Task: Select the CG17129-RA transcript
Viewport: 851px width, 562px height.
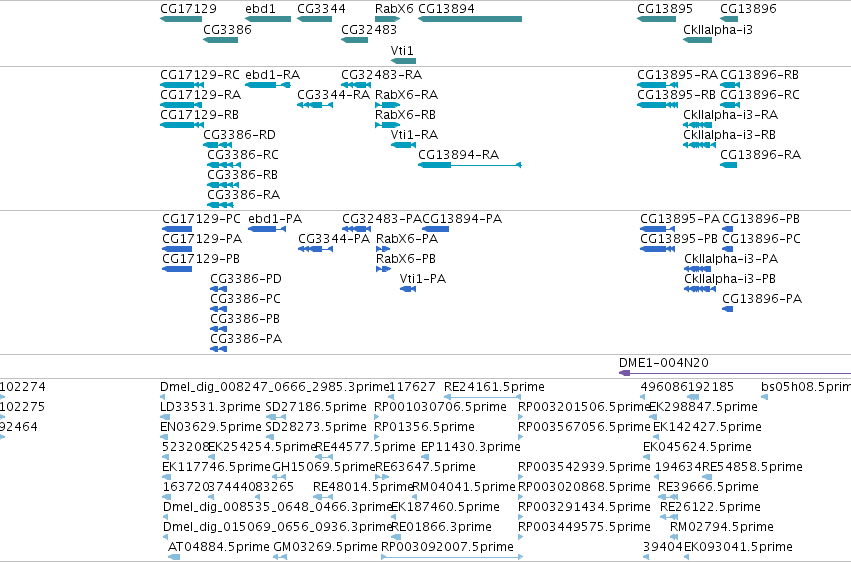Action: [181, 105]
